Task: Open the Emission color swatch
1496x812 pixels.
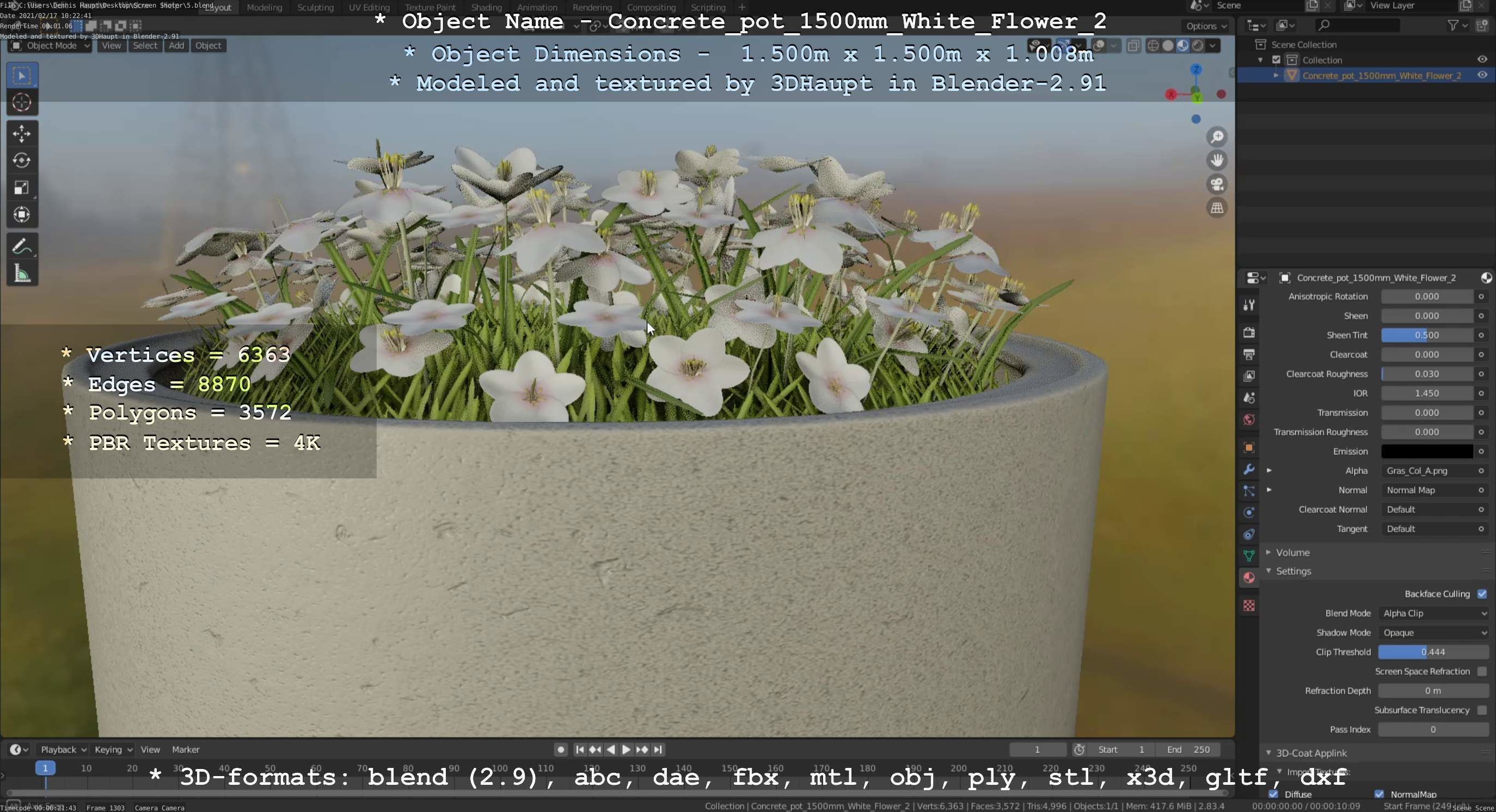Action: pyautogui.click(x=1427, y=452)
